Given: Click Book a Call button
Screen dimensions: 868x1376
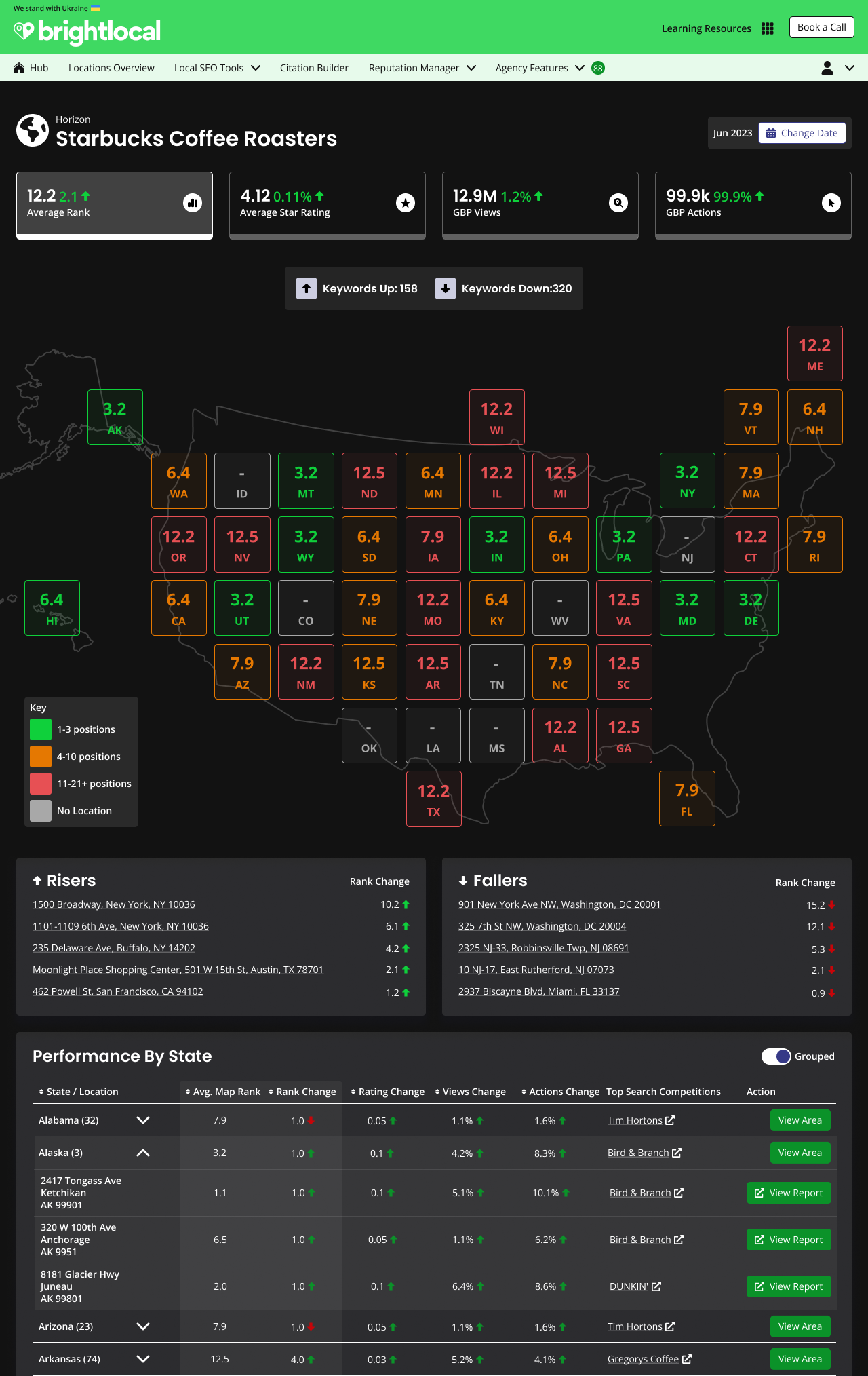Looking at the screenshot, I should point(821,27).
